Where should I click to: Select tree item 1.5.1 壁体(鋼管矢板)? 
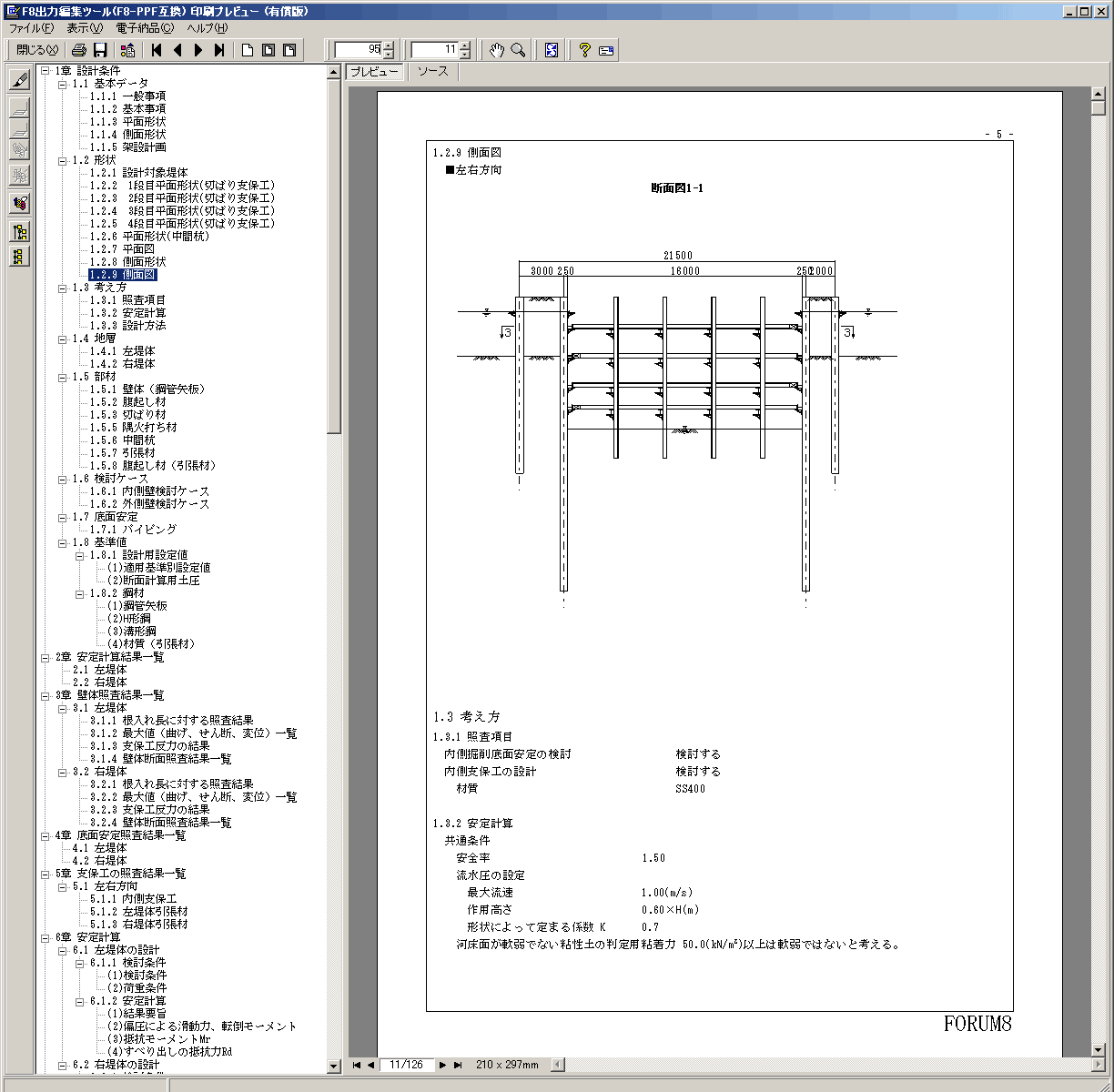(x=147, y=389)
